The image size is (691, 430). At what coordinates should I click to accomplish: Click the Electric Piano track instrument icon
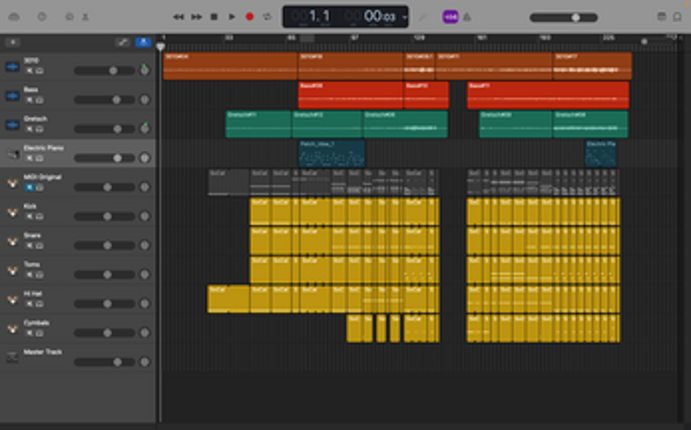pyautogui.click(x=13, y=153)
